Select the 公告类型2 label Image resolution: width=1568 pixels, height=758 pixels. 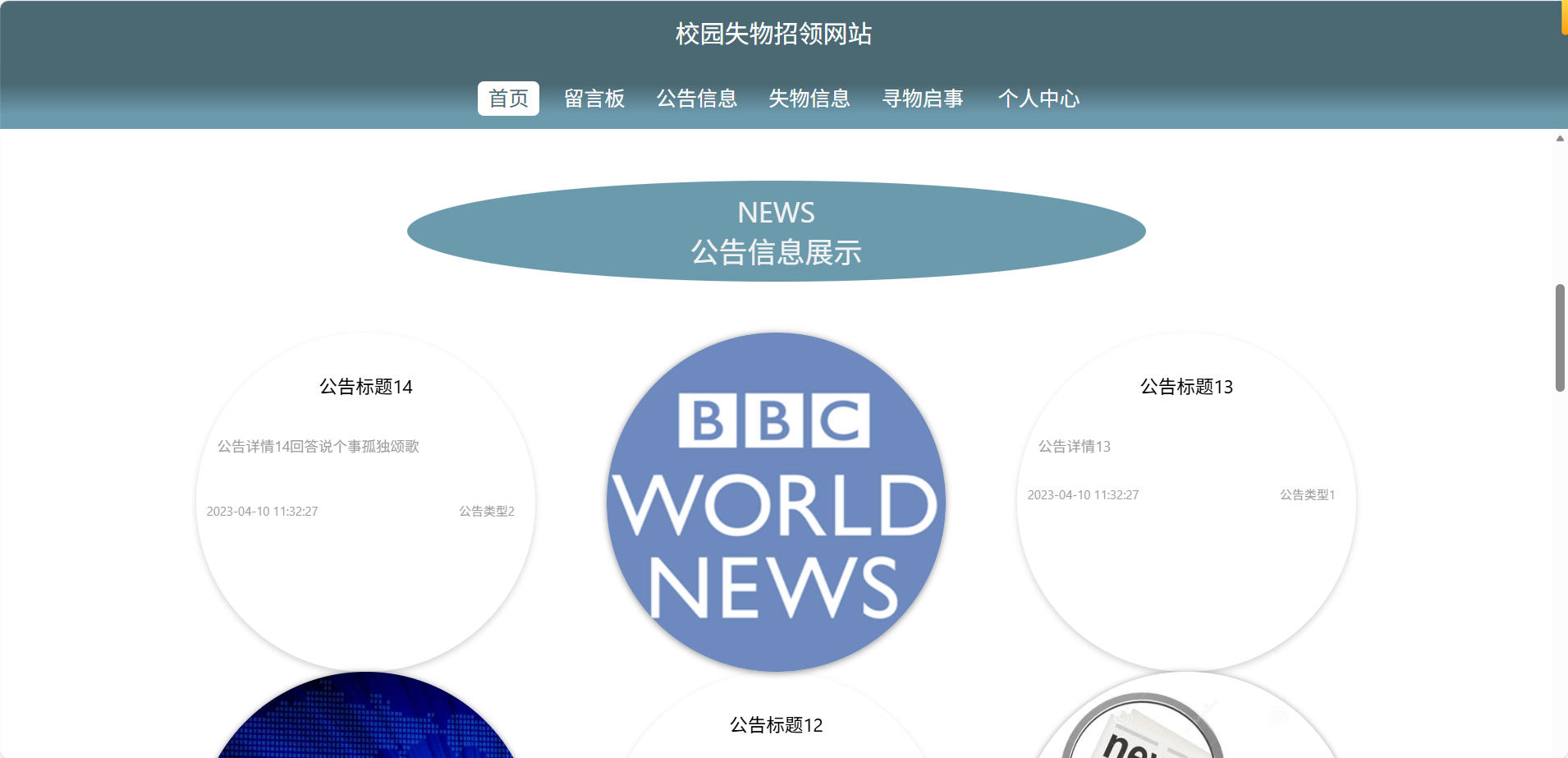pos(487,511)
